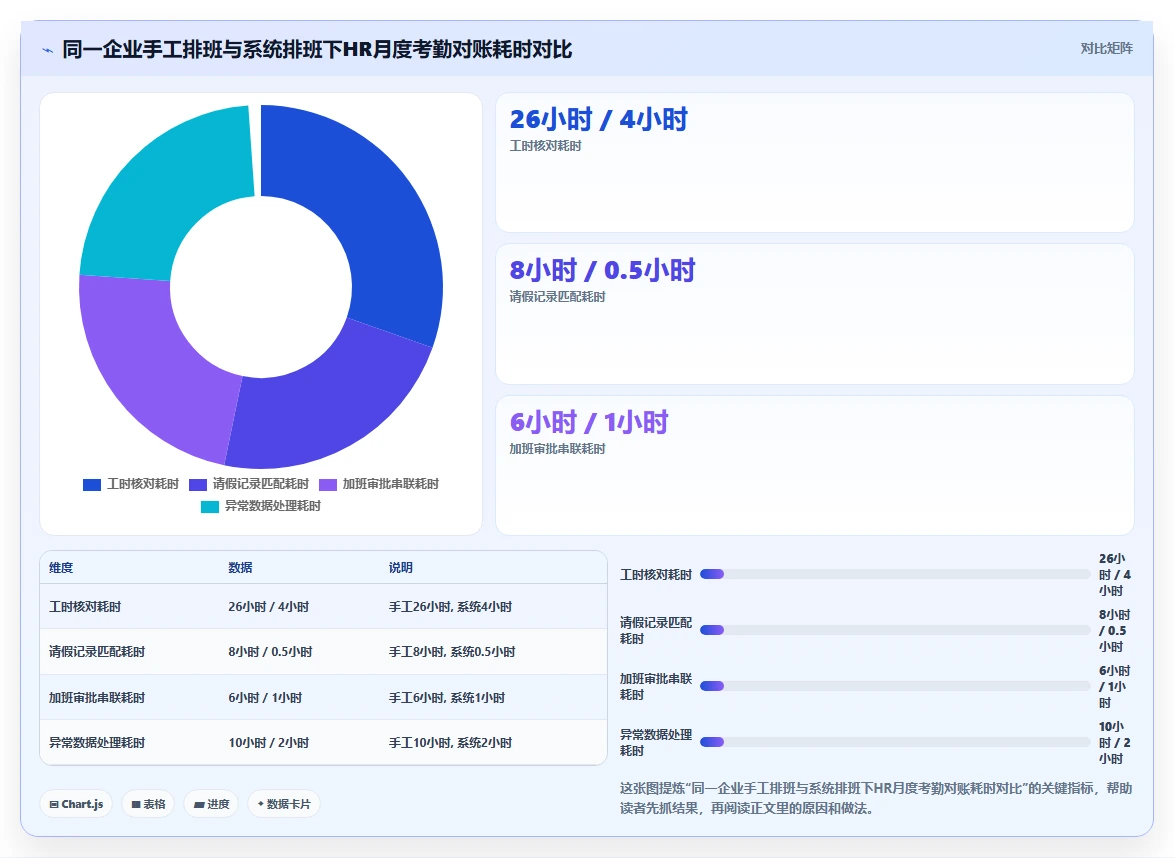Click the dark blue legend color box

(x=91, y=485)
